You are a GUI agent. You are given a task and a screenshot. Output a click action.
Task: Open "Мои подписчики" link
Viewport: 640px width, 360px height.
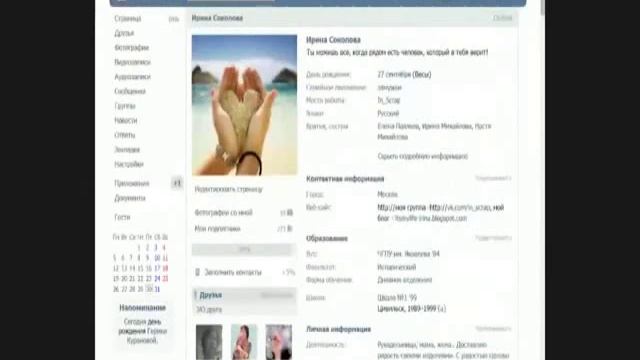[x=217, y=229]
